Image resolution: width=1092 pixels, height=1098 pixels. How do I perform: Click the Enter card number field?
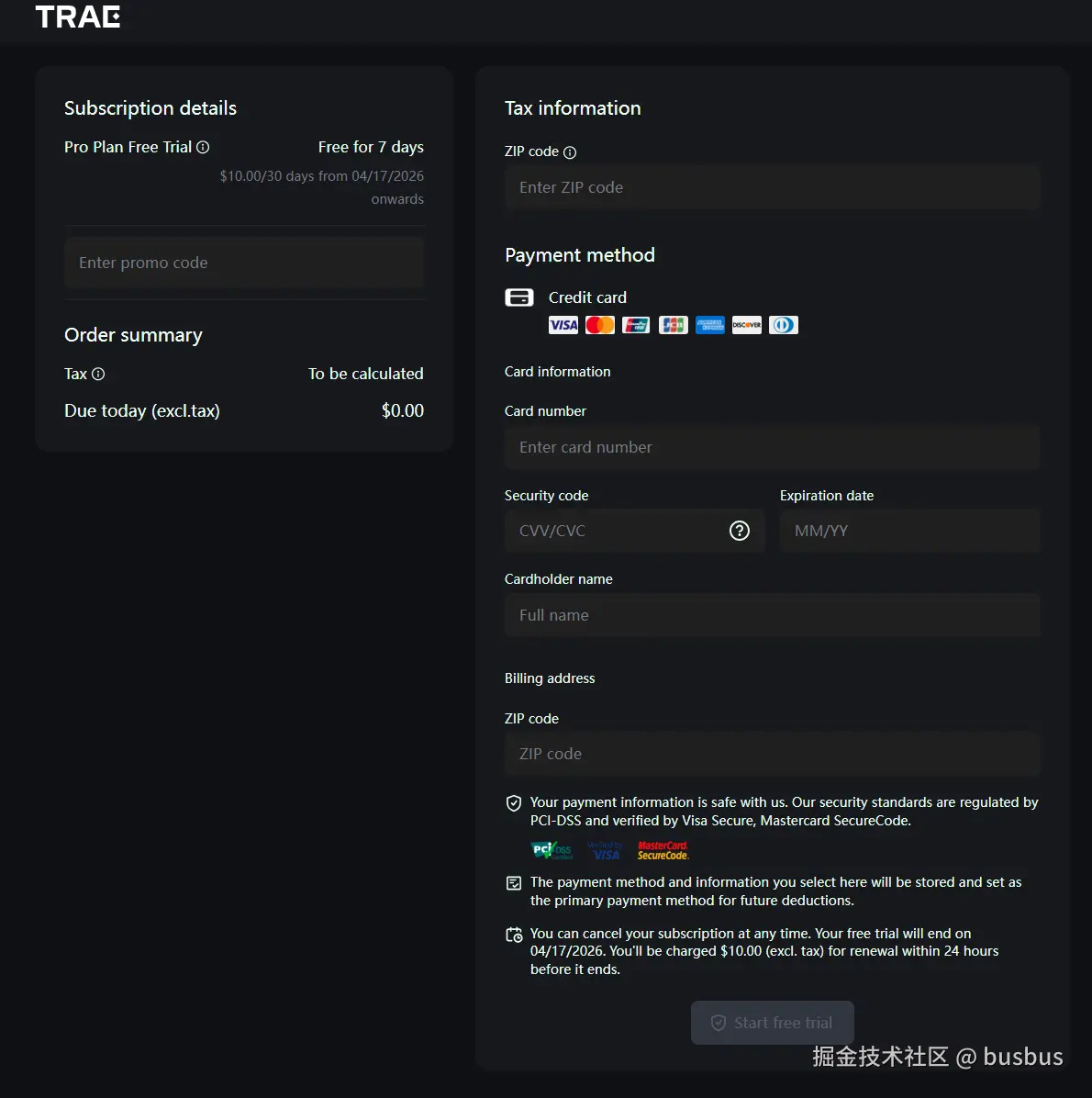point(772,447)
